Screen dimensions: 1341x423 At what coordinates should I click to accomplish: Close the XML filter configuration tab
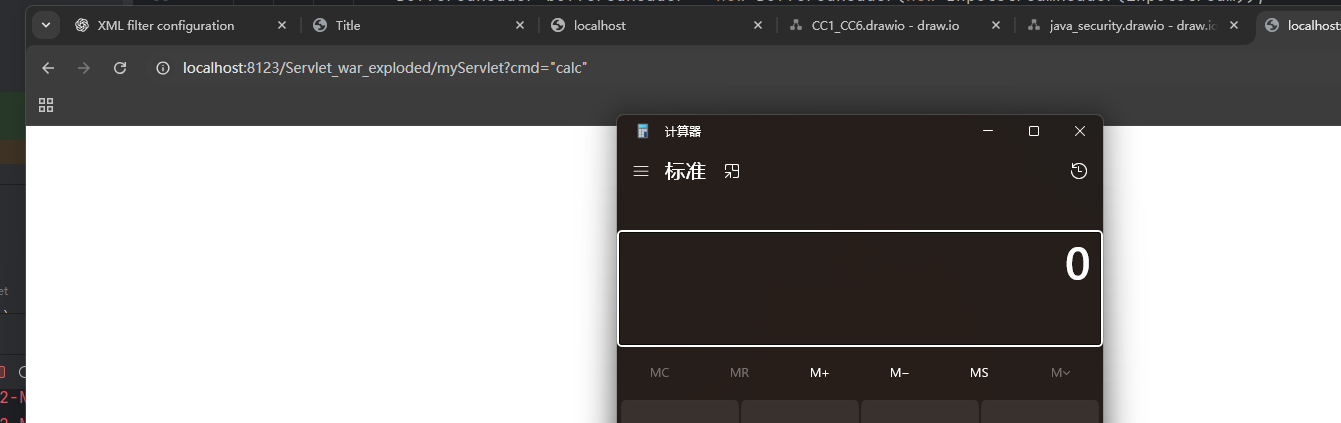click(x=282, y=26)
